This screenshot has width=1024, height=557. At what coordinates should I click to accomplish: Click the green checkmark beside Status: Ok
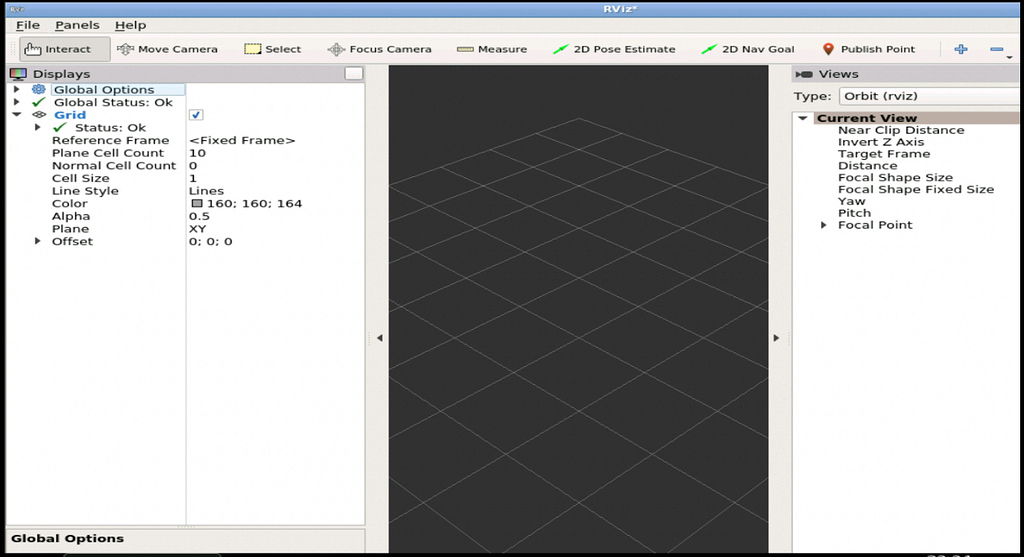tap(60, 127)
